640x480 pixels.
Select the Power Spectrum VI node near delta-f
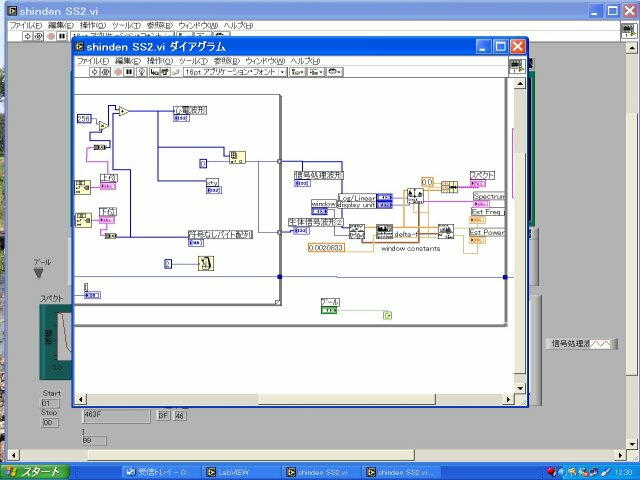pyautogui.click(x=384, y=231)
